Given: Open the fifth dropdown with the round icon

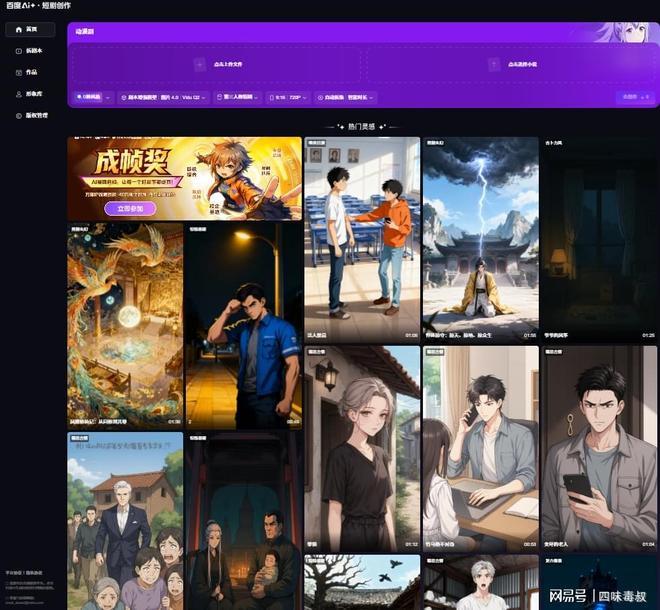Looking at the screenshot, I should (345, 97).
